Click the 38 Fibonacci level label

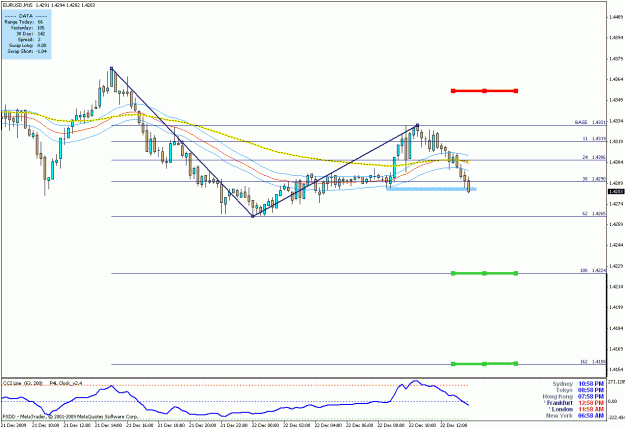594,179
